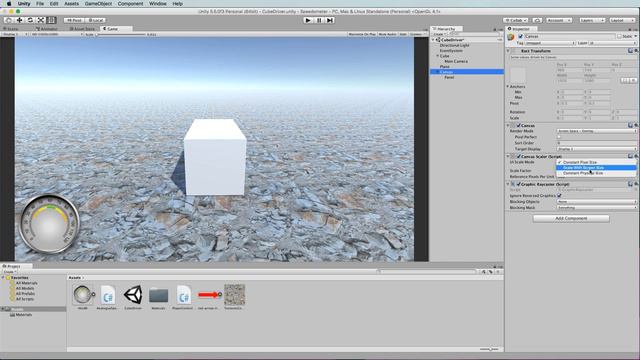This screenshot has width=640, height=360.
Task: Step forward one frame
Action: pos(330,20)
